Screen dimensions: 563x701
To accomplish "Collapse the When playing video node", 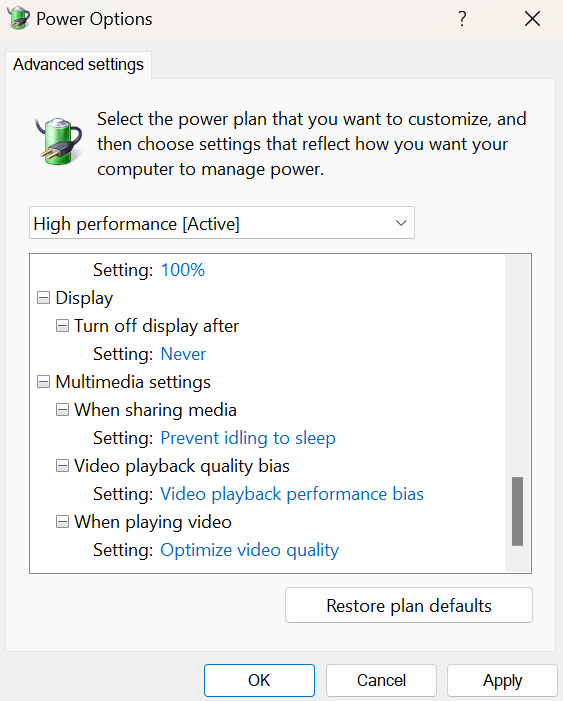I will (x=62, y=522).
